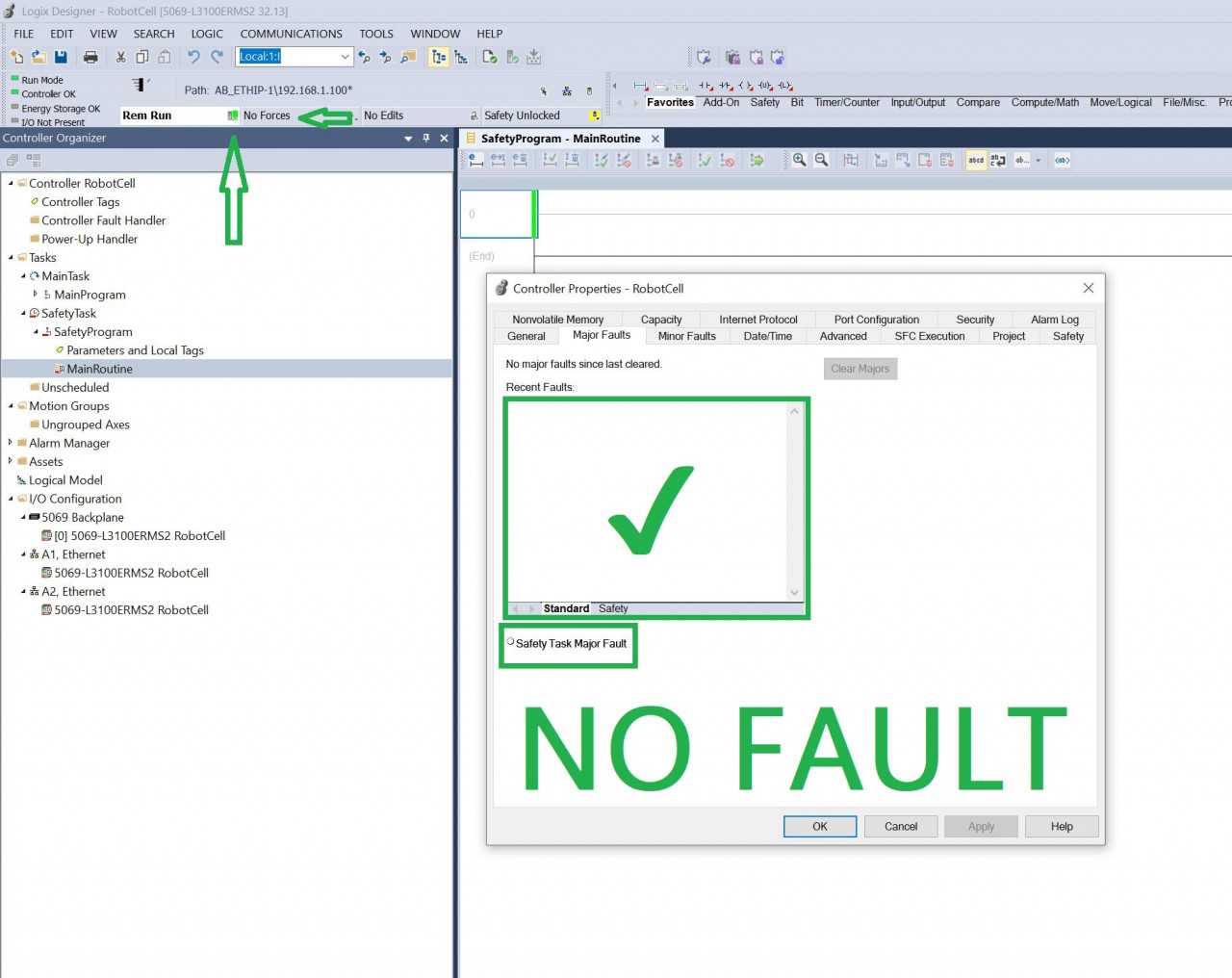The height and width of the screenshot is (978, 1232).
Task: Collapse the SafetyTask node
Action: [24, 313]
